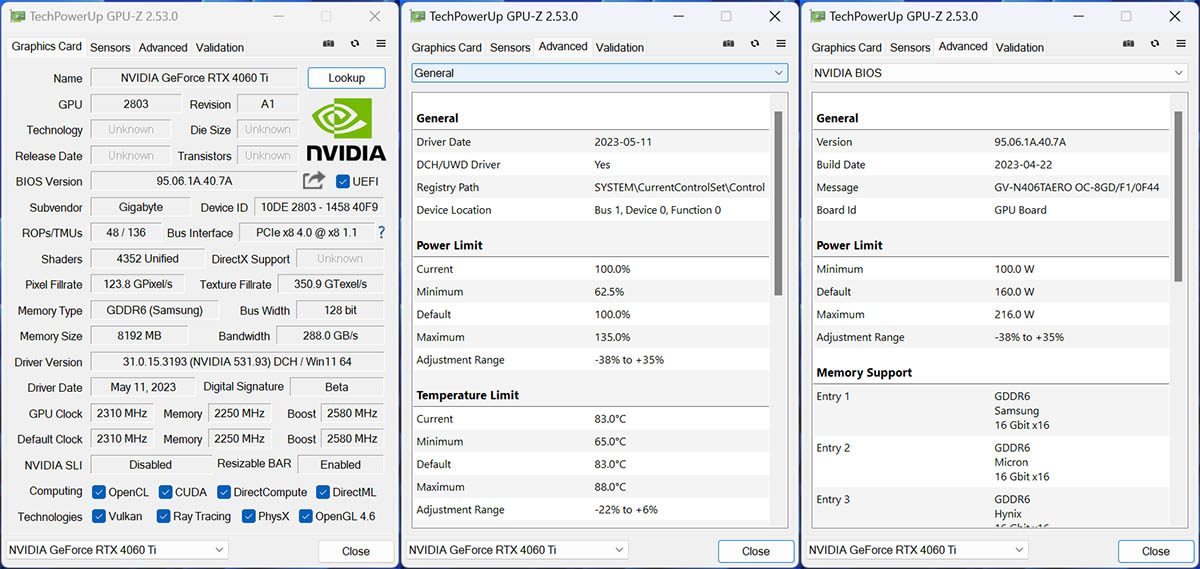Click the BIOS export share arrow icon

314,180
